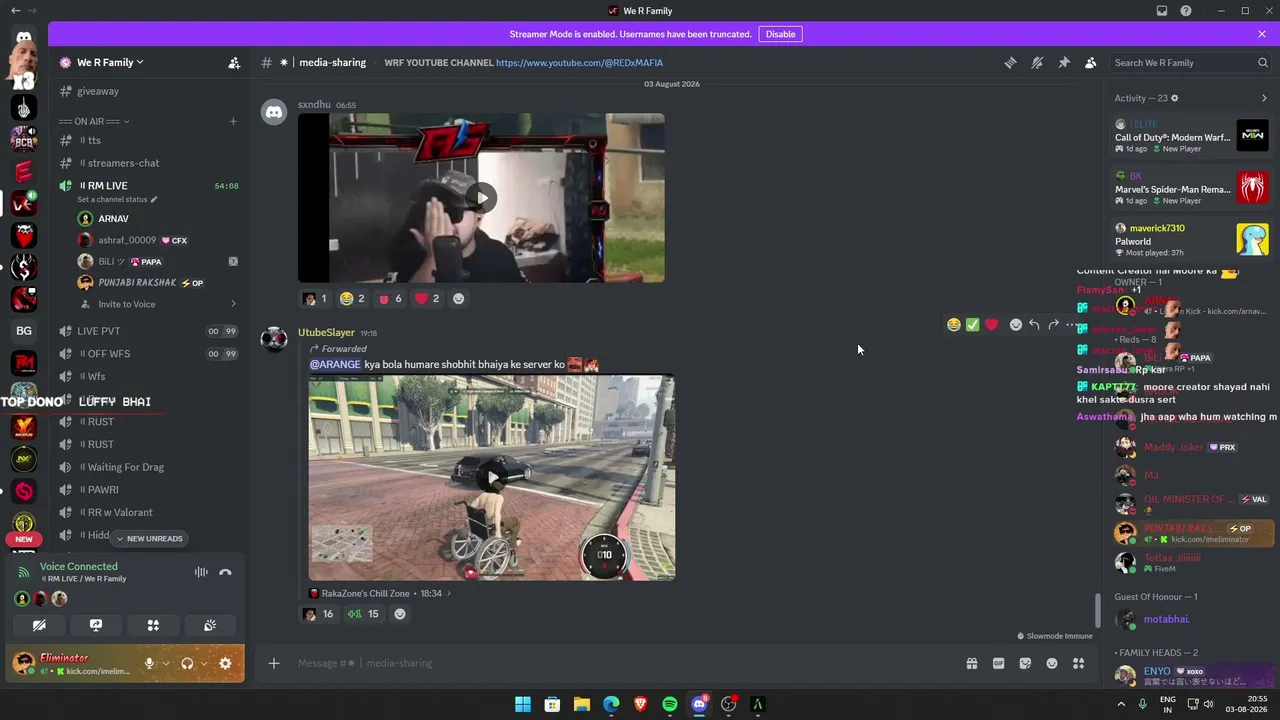Toggle noise suppression waveform icon
1280x720 pixels.
pyautogui.click(x=201, y=572)
